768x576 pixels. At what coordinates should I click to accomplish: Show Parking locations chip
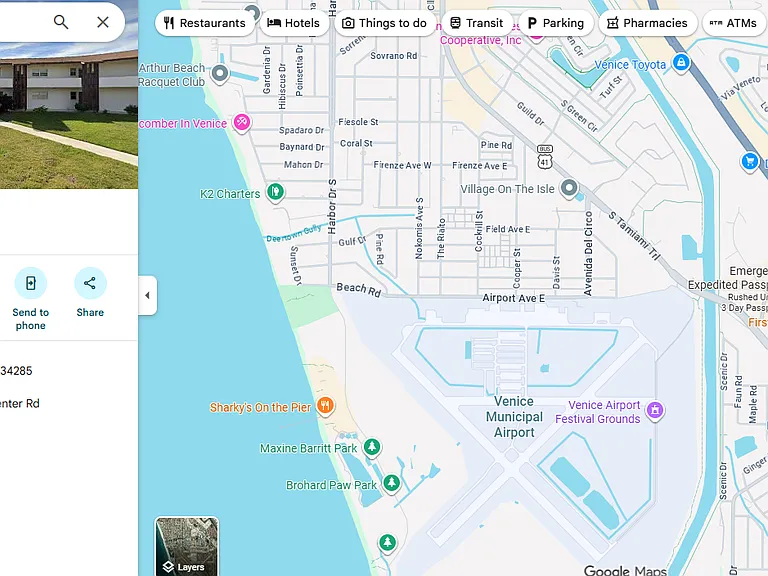pos(556,23)
